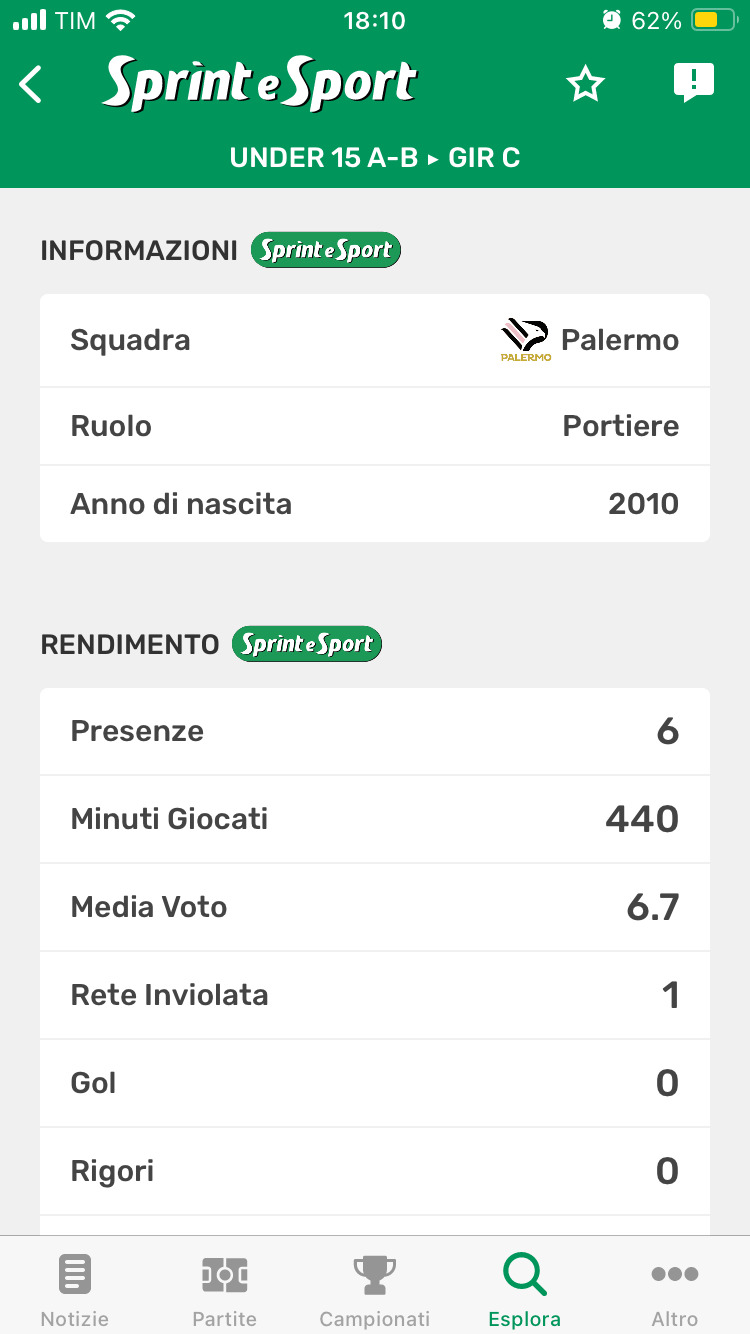Open the GIR C group link

484,158
